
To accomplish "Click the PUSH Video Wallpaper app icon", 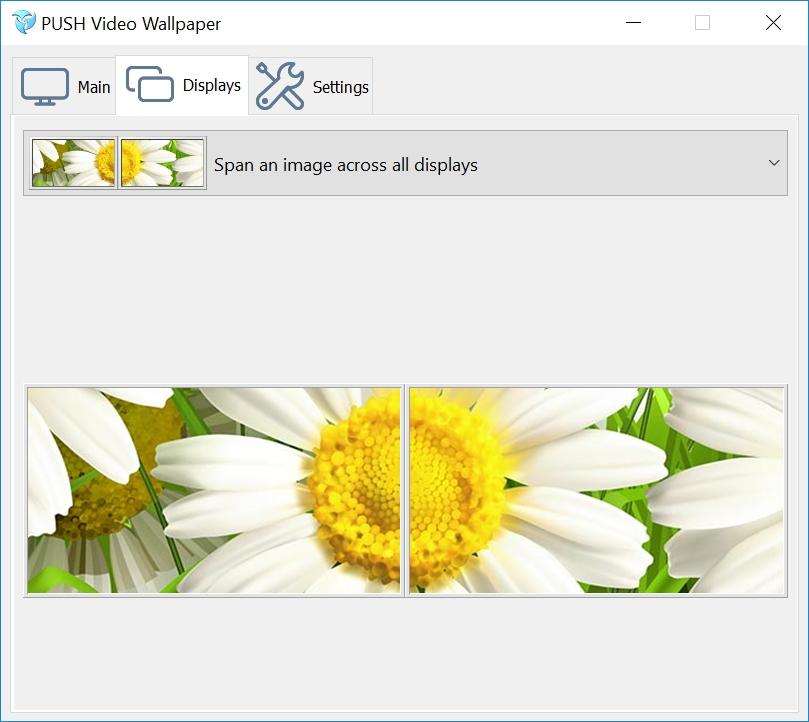I will tap(24, 23).
